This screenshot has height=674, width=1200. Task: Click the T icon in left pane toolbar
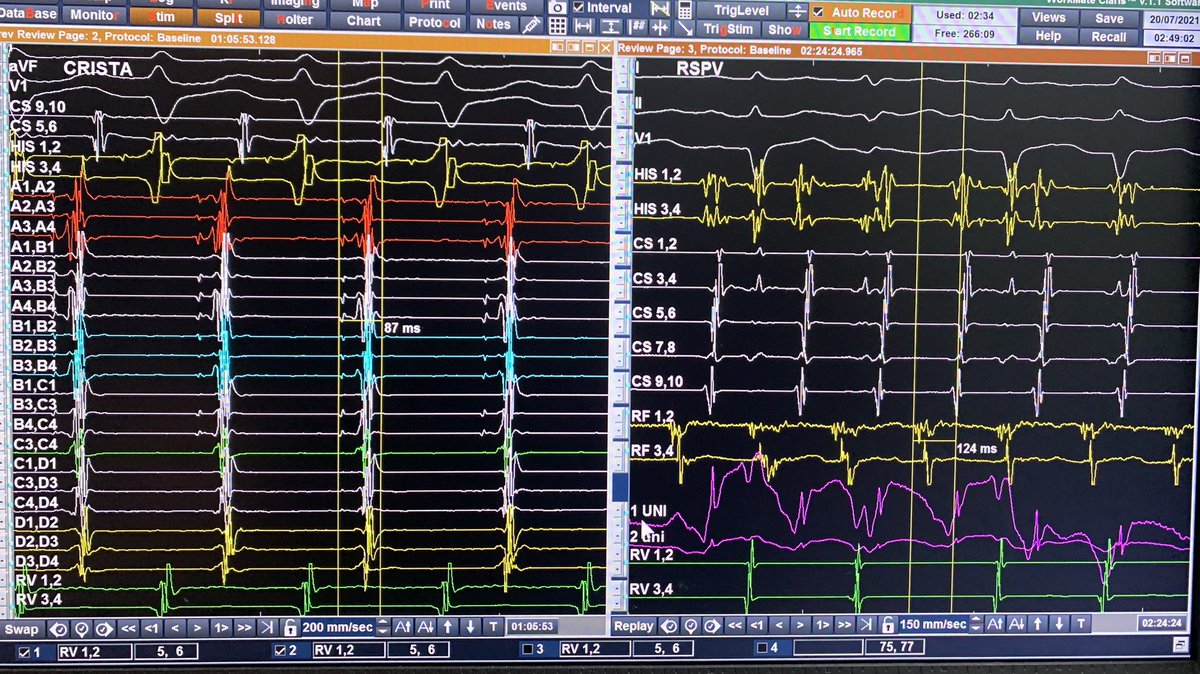pyautogui.click(x=493, y=627)
